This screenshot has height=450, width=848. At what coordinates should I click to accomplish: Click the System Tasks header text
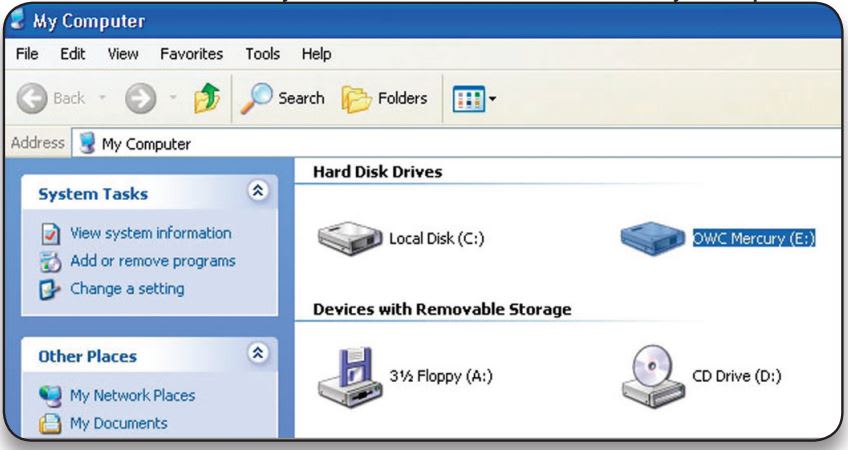[x=93, y=194]
